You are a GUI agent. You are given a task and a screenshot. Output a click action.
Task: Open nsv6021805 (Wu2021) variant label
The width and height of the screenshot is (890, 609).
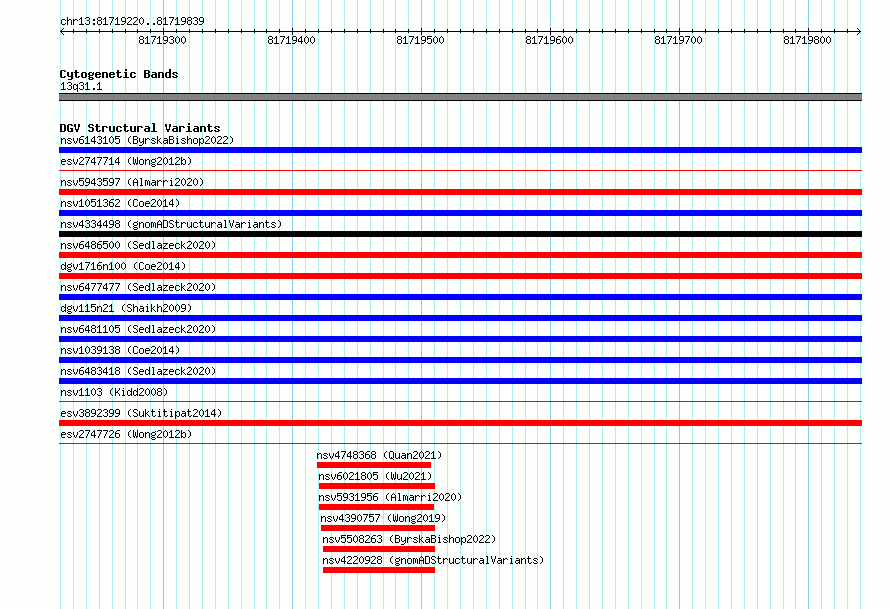pyautogui.click(x=375, y=476)
